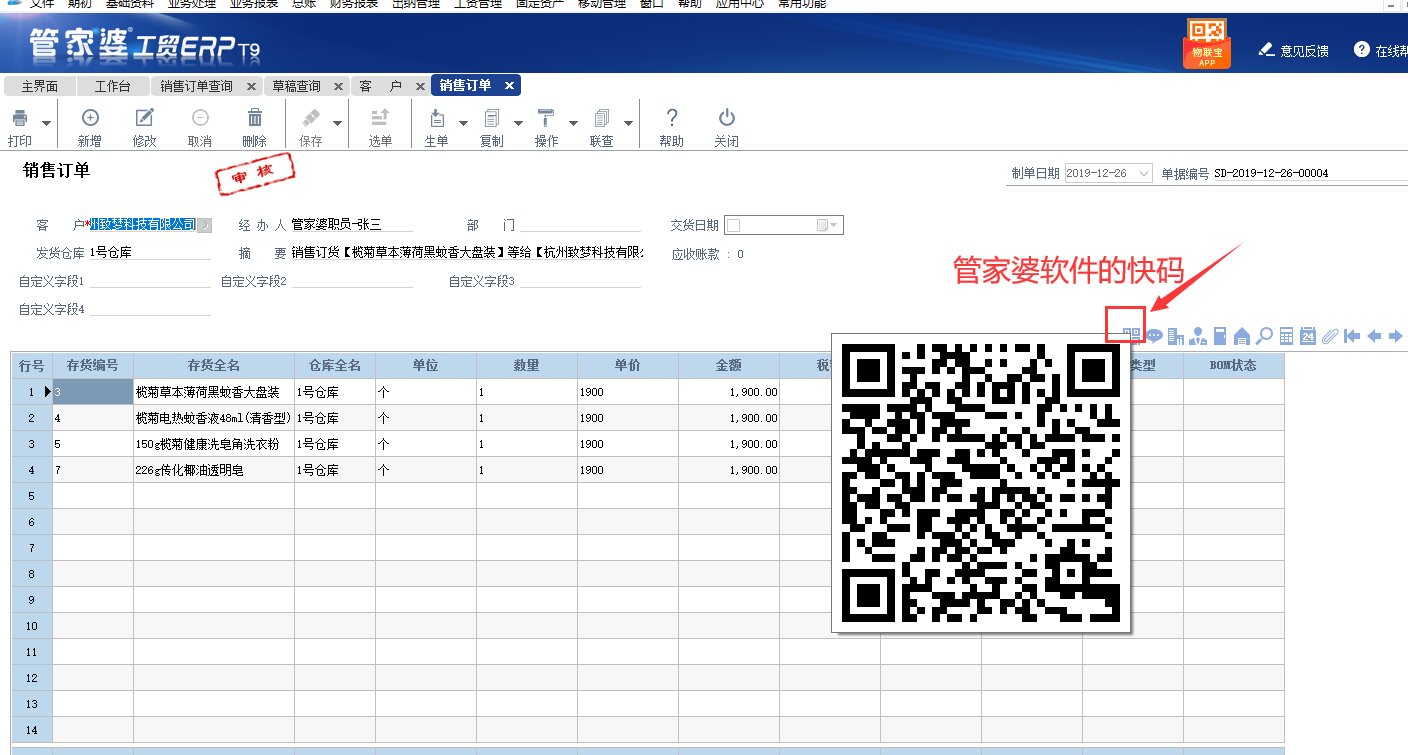This screenshot has width=1408, height=755.
Task: Open the calculator icon above the table
Action: 1286,336
